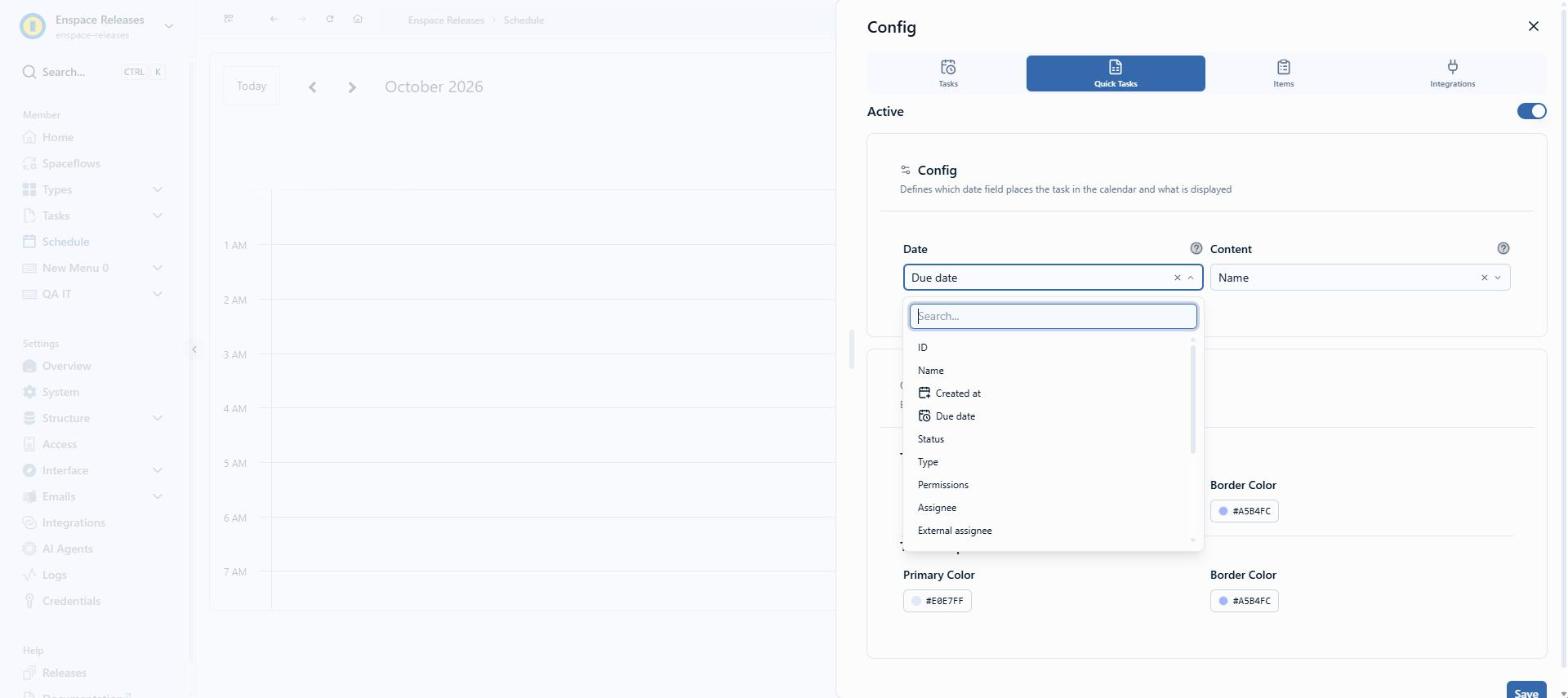The image size is (1568, 698).
Task: Open Access settings
Action: 59,444
